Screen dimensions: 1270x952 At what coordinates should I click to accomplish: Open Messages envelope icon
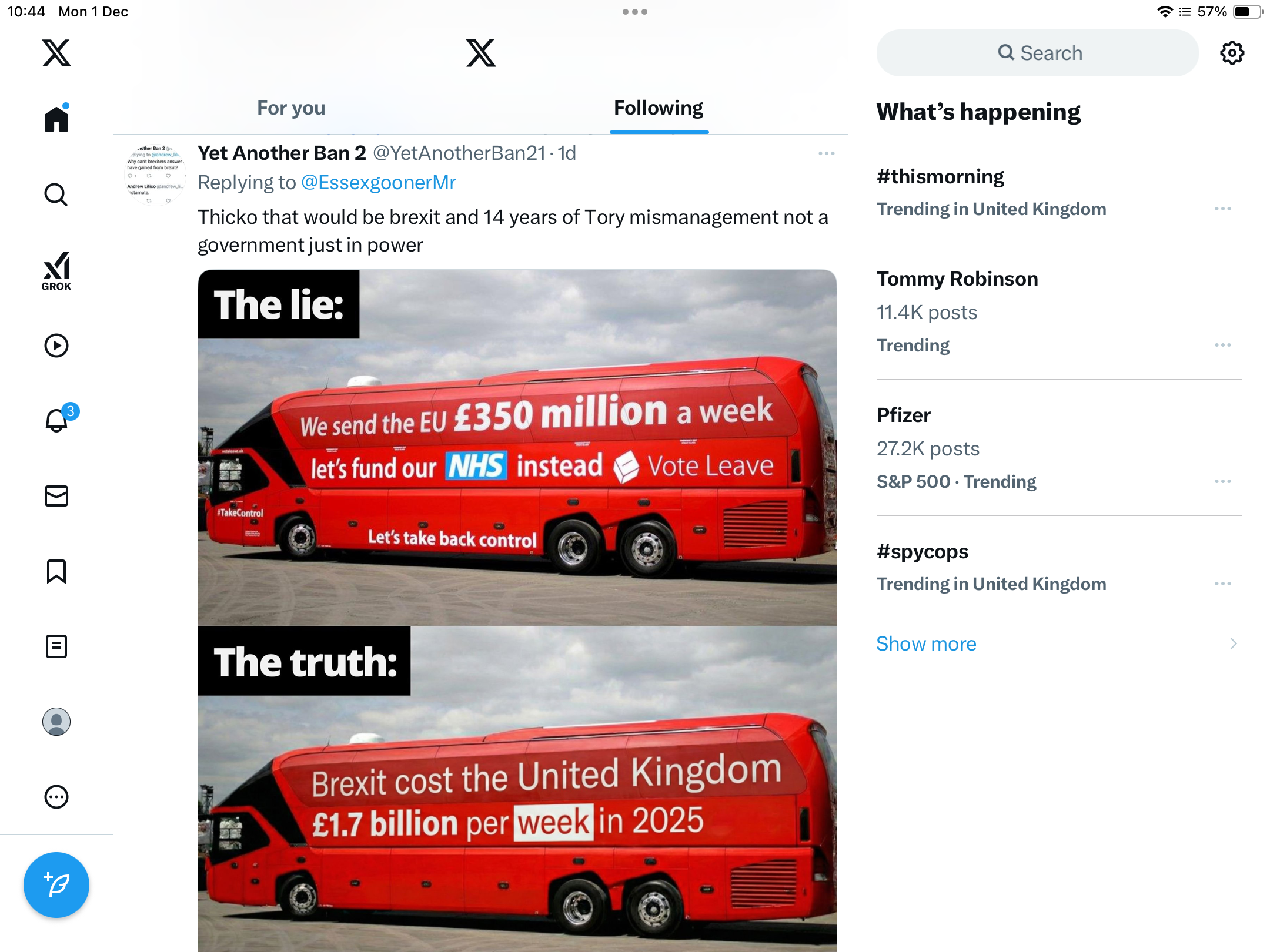56,496
